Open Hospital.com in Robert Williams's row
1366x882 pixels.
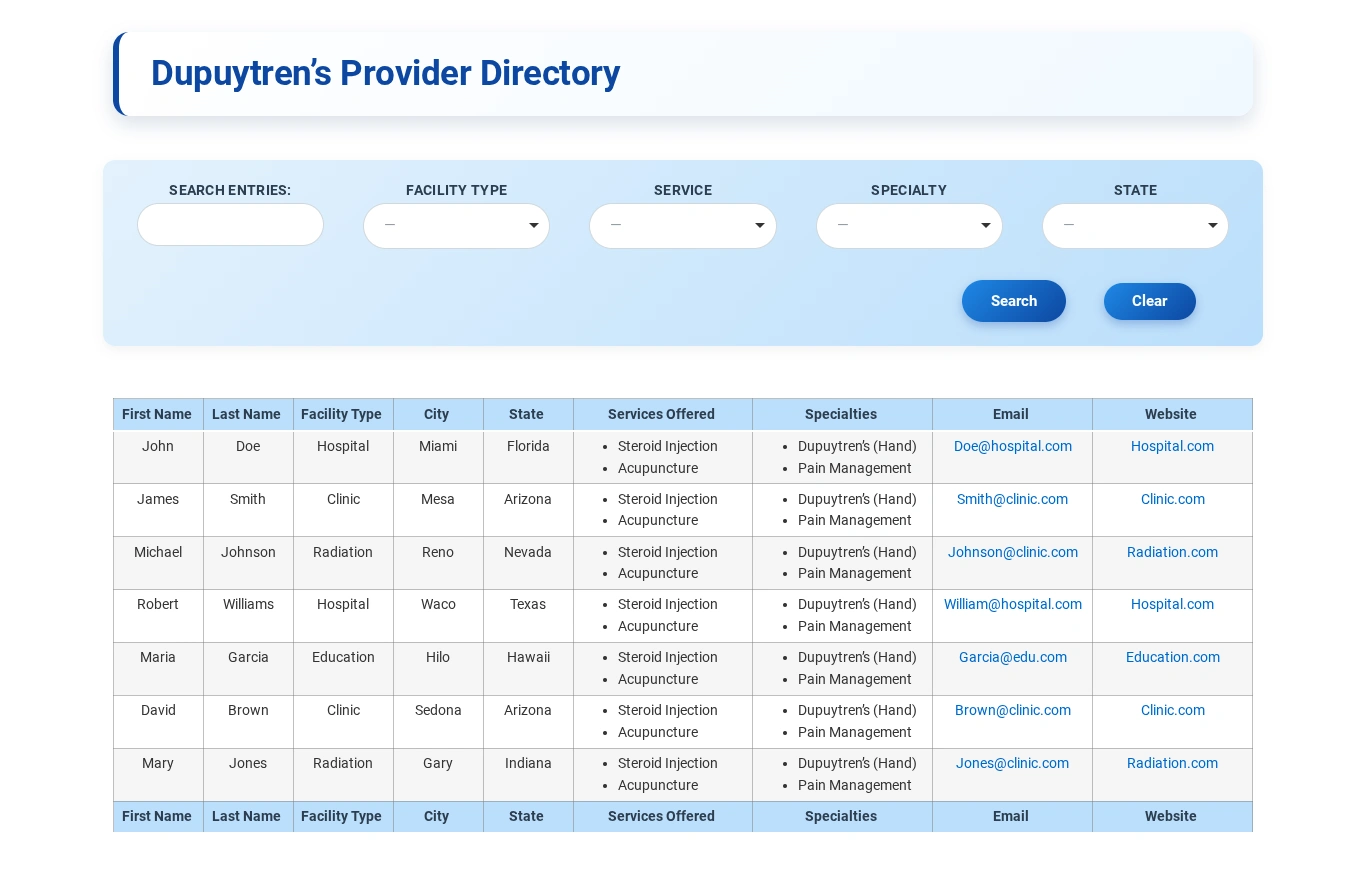1172,604
